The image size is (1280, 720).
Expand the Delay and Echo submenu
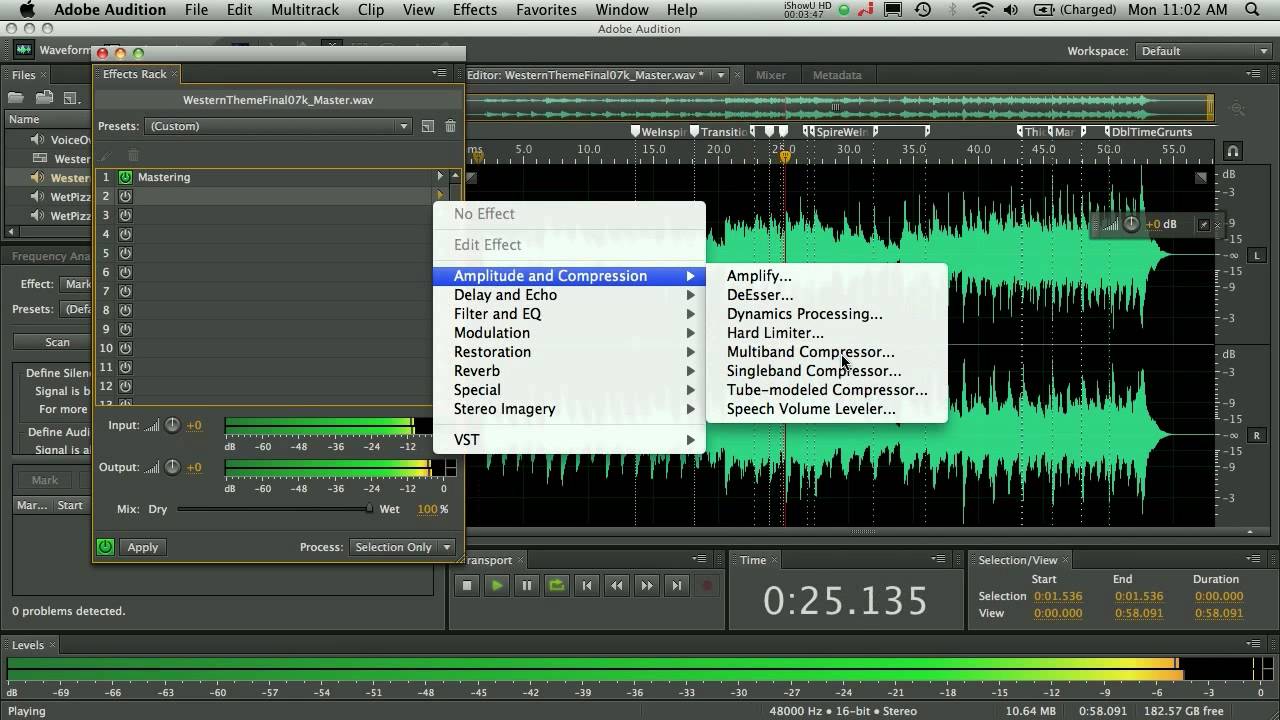tap(569, 295)
